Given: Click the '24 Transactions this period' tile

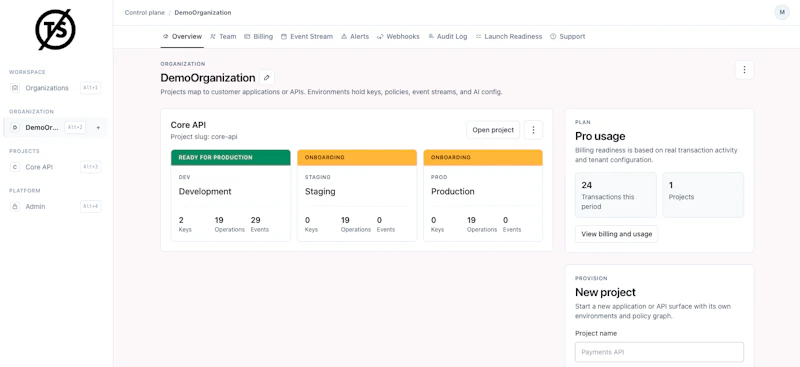Looking at the screenshot, I should 616,195.
